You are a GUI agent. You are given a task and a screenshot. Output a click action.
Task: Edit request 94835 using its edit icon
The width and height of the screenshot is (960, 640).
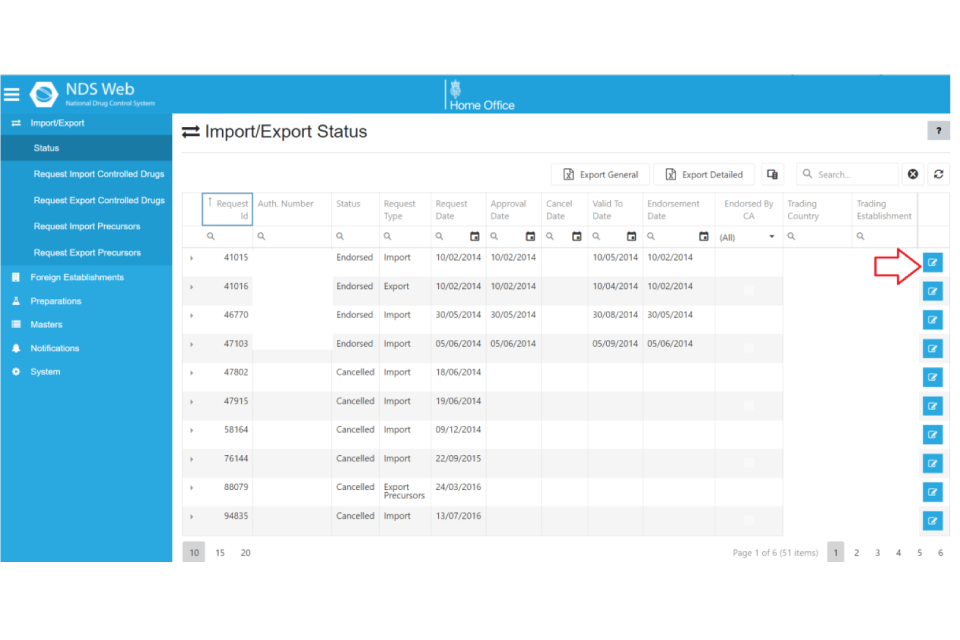pyautogui.click(x=932, y=520)
